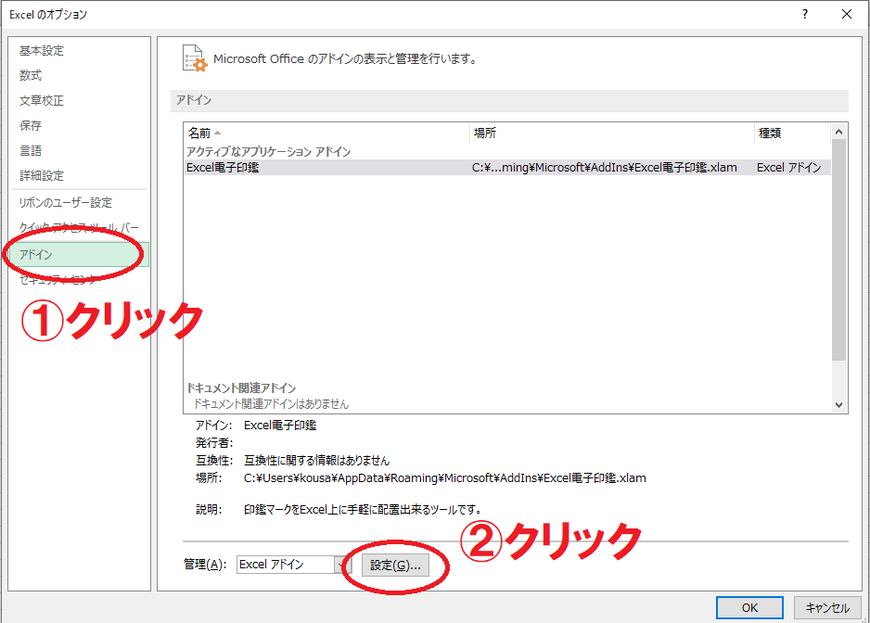
Task: Click the full add-in path ending in .xlam
Action: tap(445, 478)
